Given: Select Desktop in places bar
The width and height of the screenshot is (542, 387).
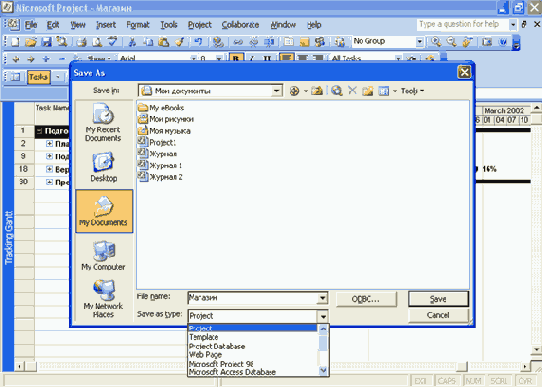Looking at the screenshot, I should pos(103,167).
